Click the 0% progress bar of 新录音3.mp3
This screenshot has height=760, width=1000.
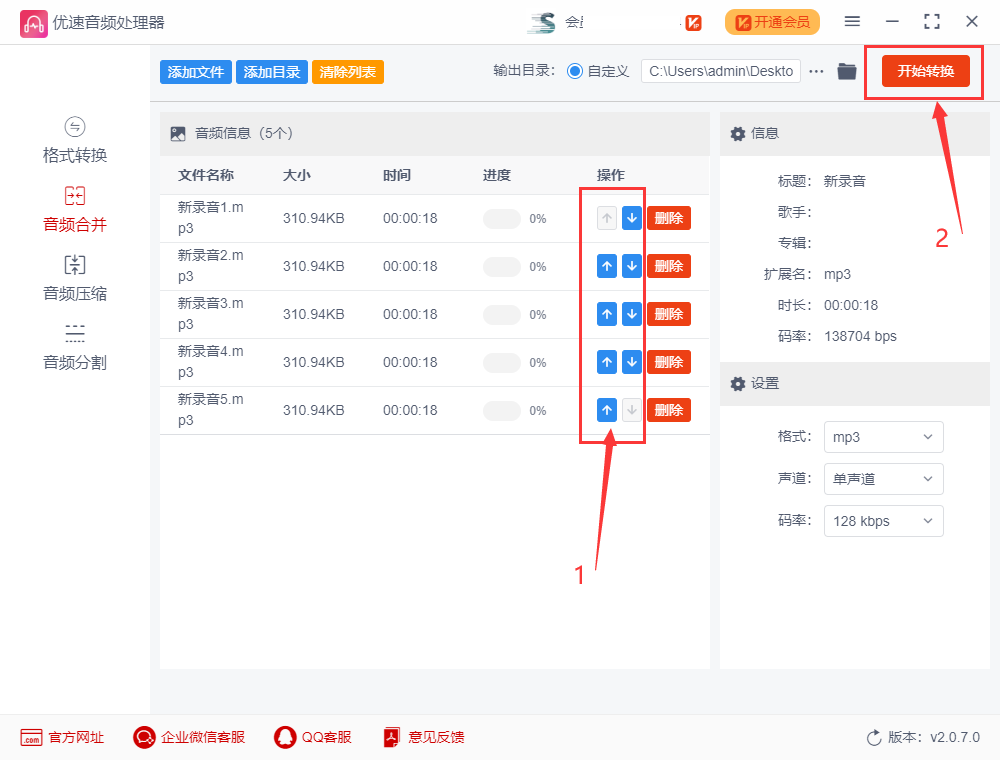502,314
